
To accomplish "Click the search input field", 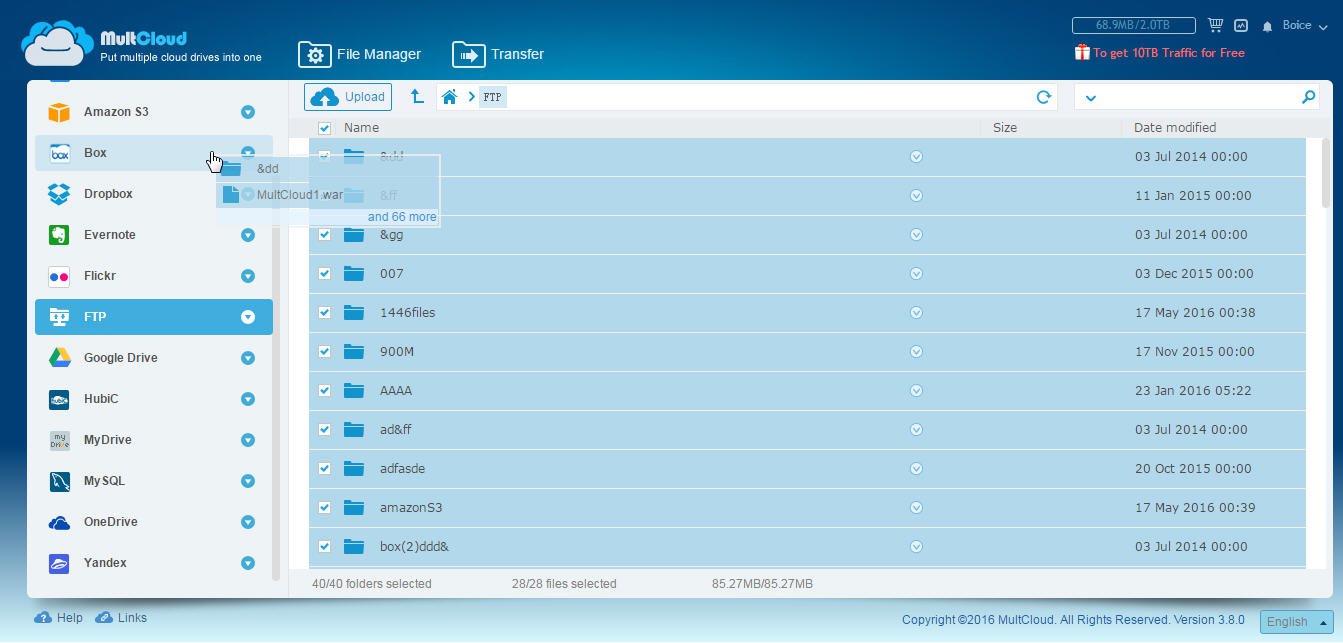I will (1200, 97).
